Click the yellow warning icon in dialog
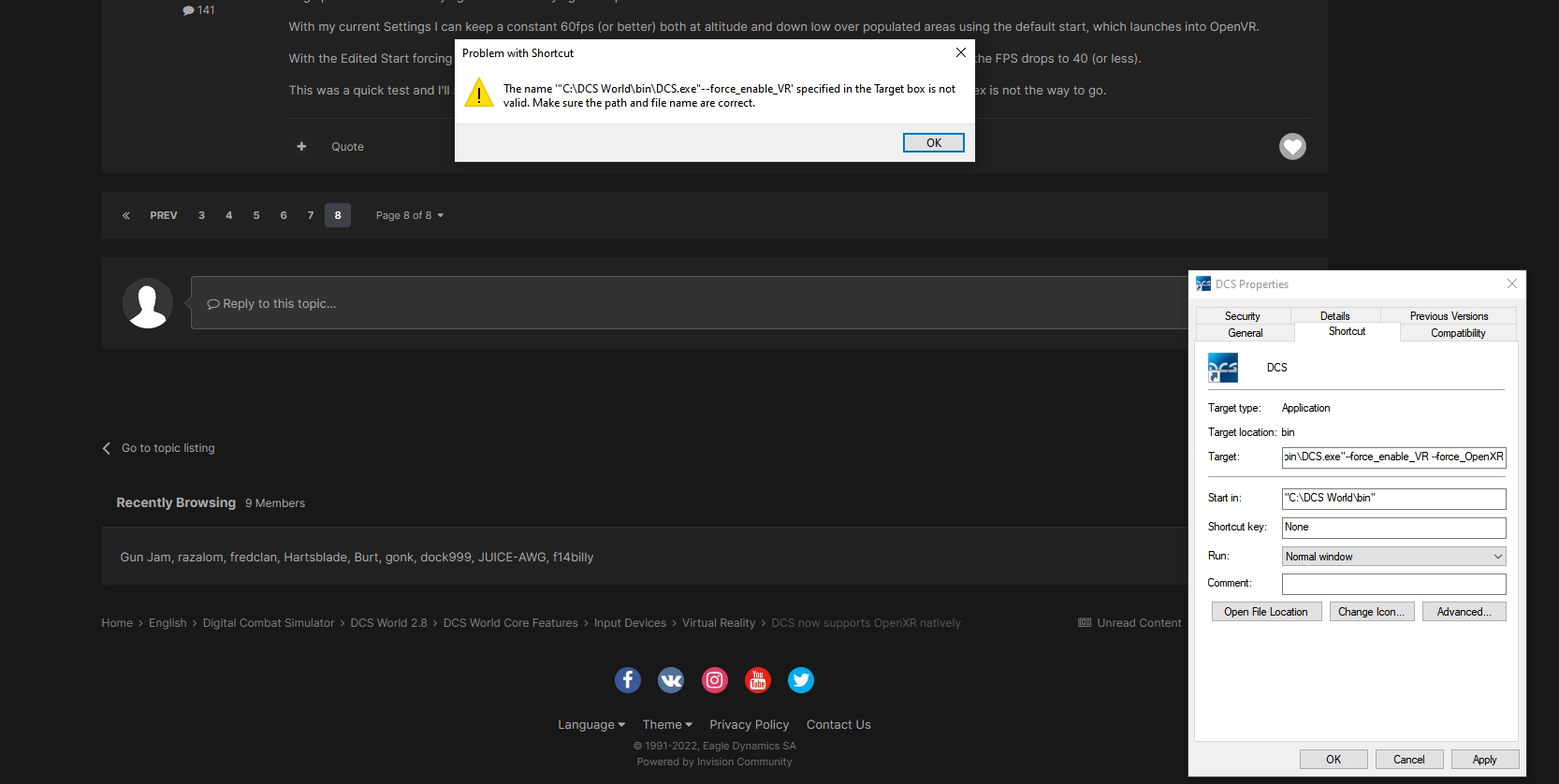Viewport: 1559px width, 784px height. coord(479,93)
